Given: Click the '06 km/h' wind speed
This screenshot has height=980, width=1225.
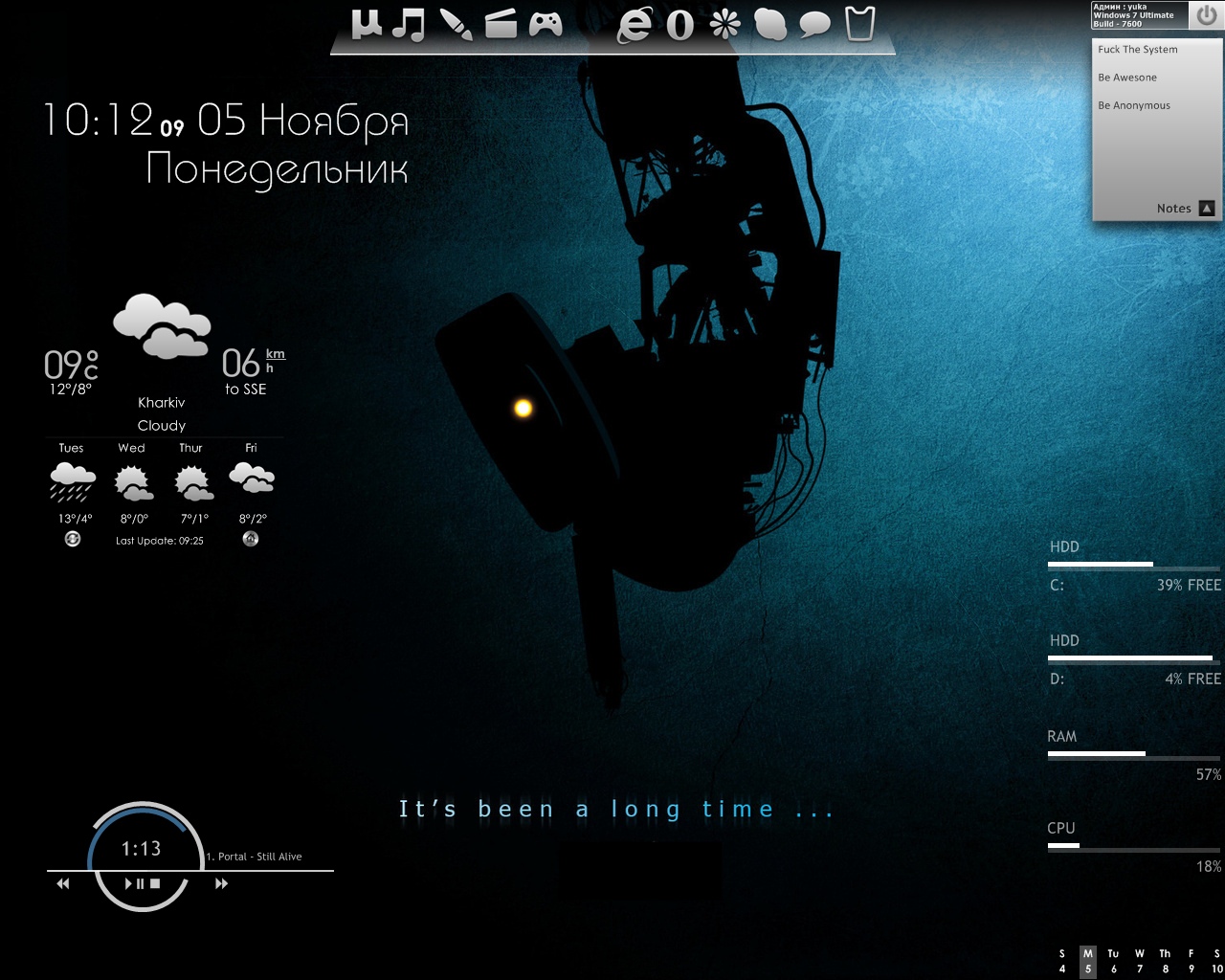Looking at the screenshot, I should (x=254, y=363).
